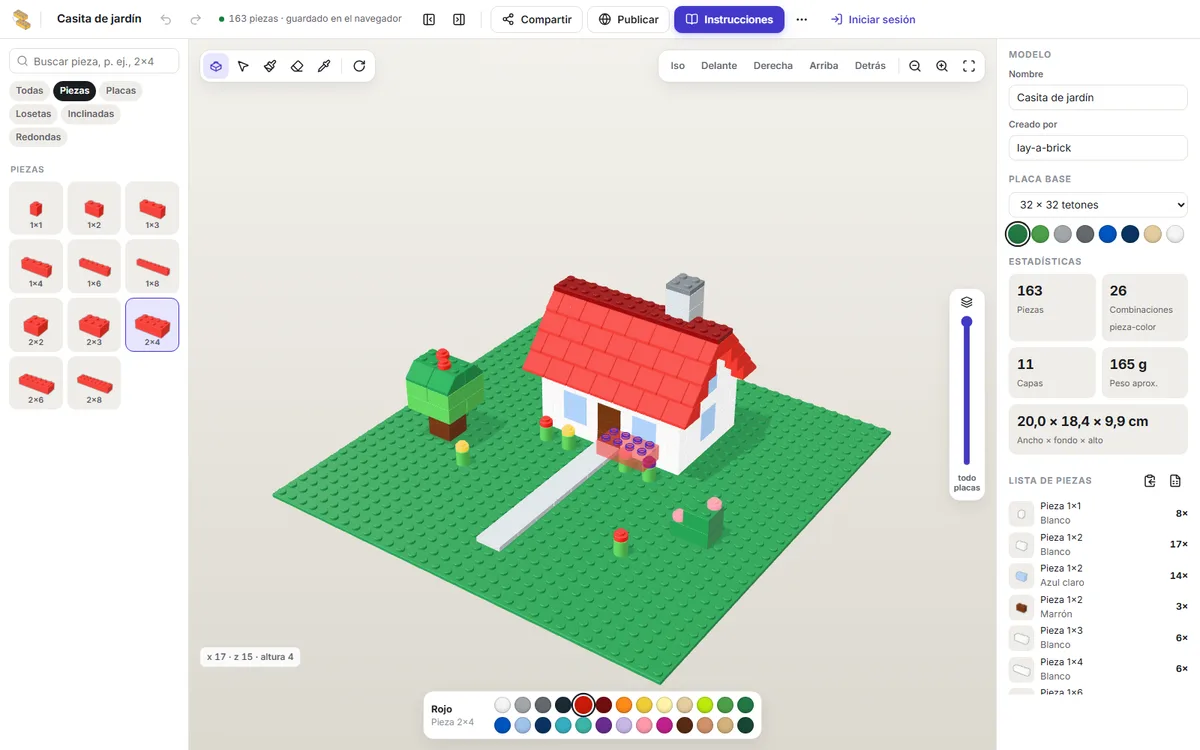Set baseplate color to white
Viewport: 1200px width, 750px height.
point(1175,234)
